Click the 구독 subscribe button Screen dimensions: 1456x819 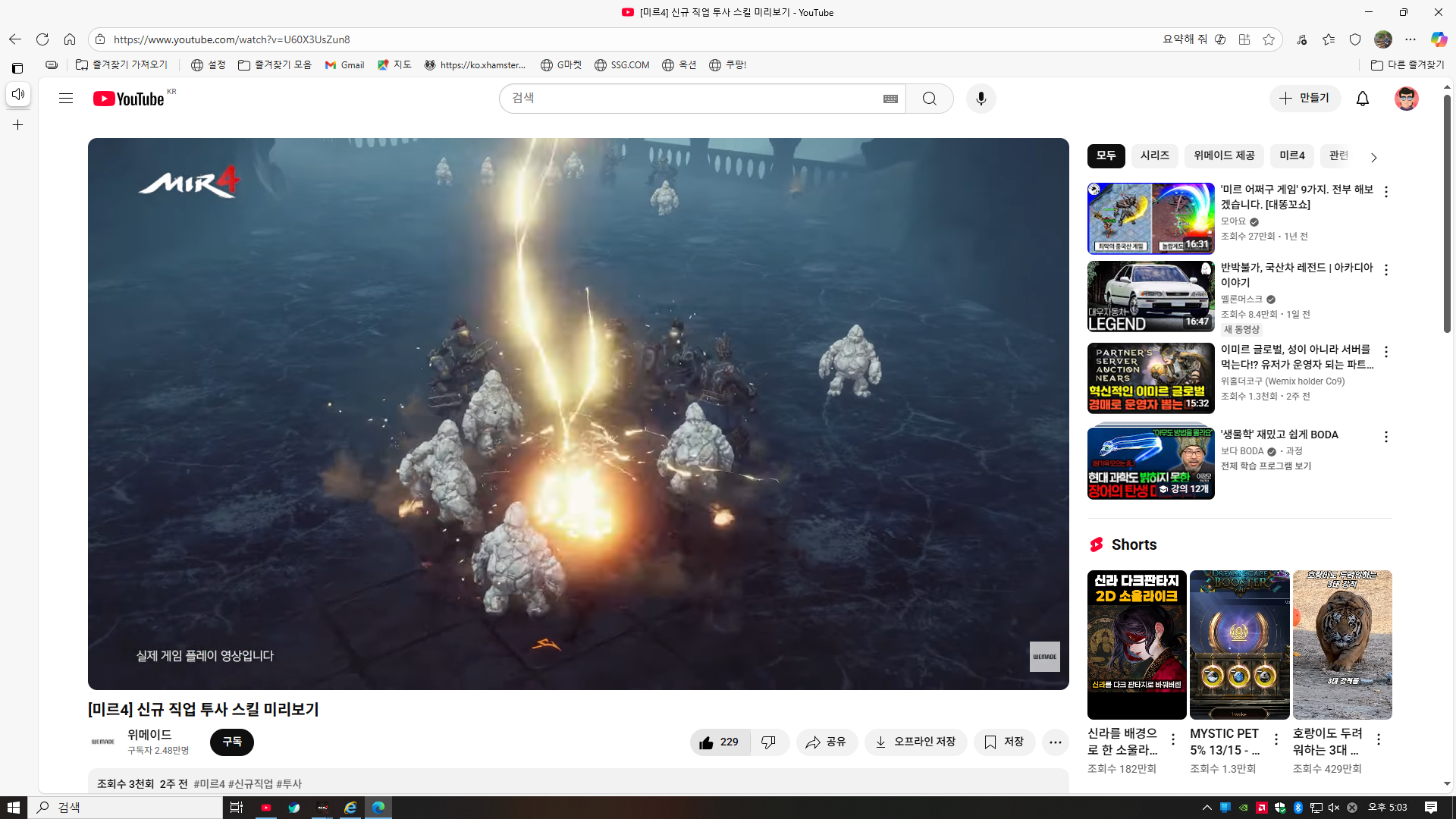(x=231, y=742)
